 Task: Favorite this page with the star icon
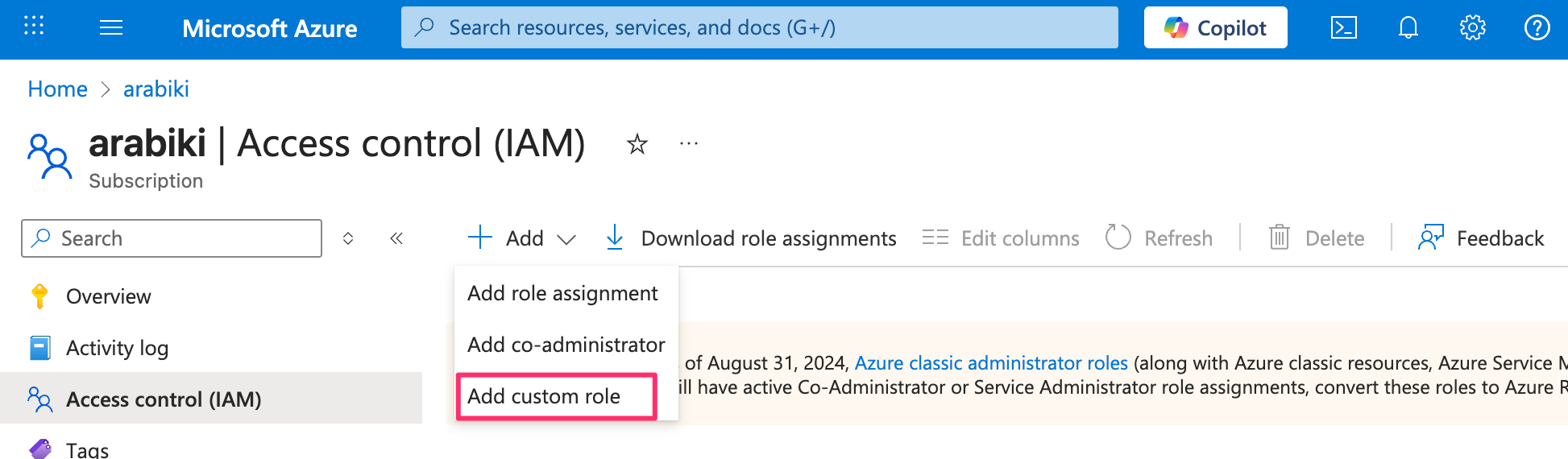click(637, 144)
